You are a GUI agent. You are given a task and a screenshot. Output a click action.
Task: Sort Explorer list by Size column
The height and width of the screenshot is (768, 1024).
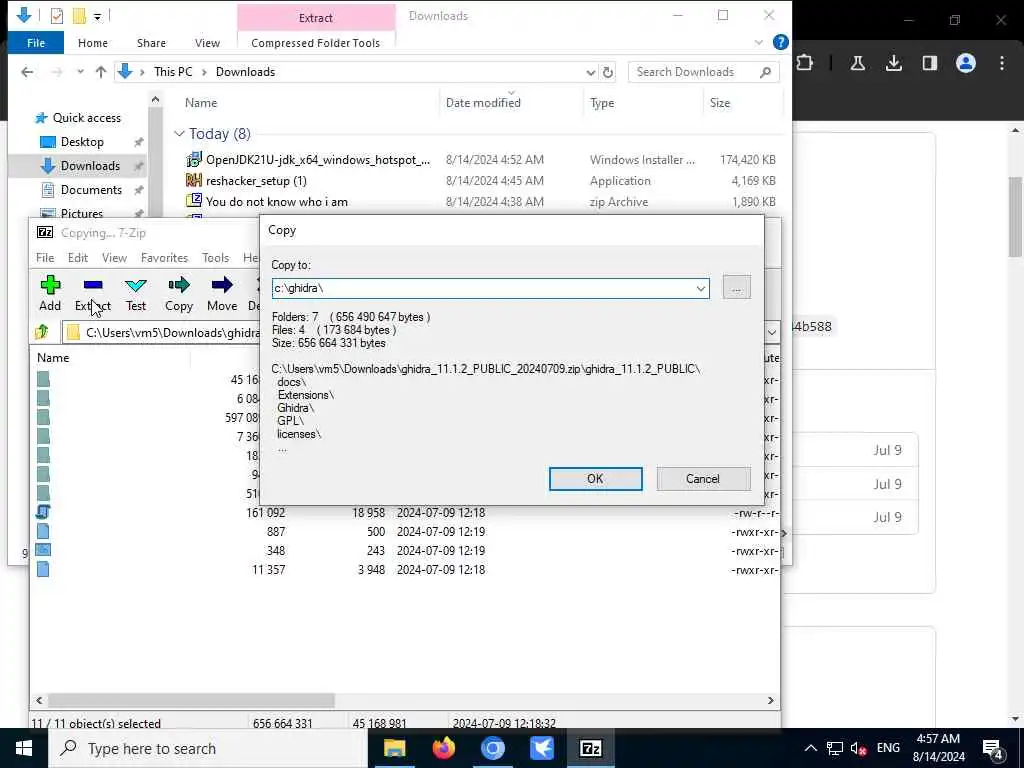click(720, 103)
